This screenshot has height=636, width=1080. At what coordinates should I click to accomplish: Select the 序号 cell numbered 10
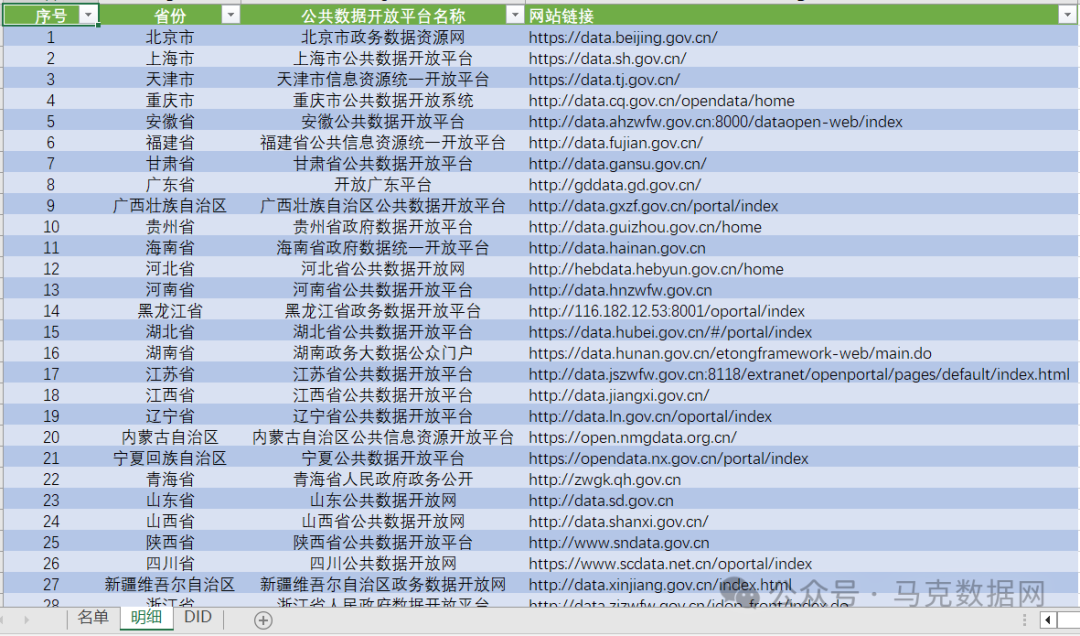50,226
